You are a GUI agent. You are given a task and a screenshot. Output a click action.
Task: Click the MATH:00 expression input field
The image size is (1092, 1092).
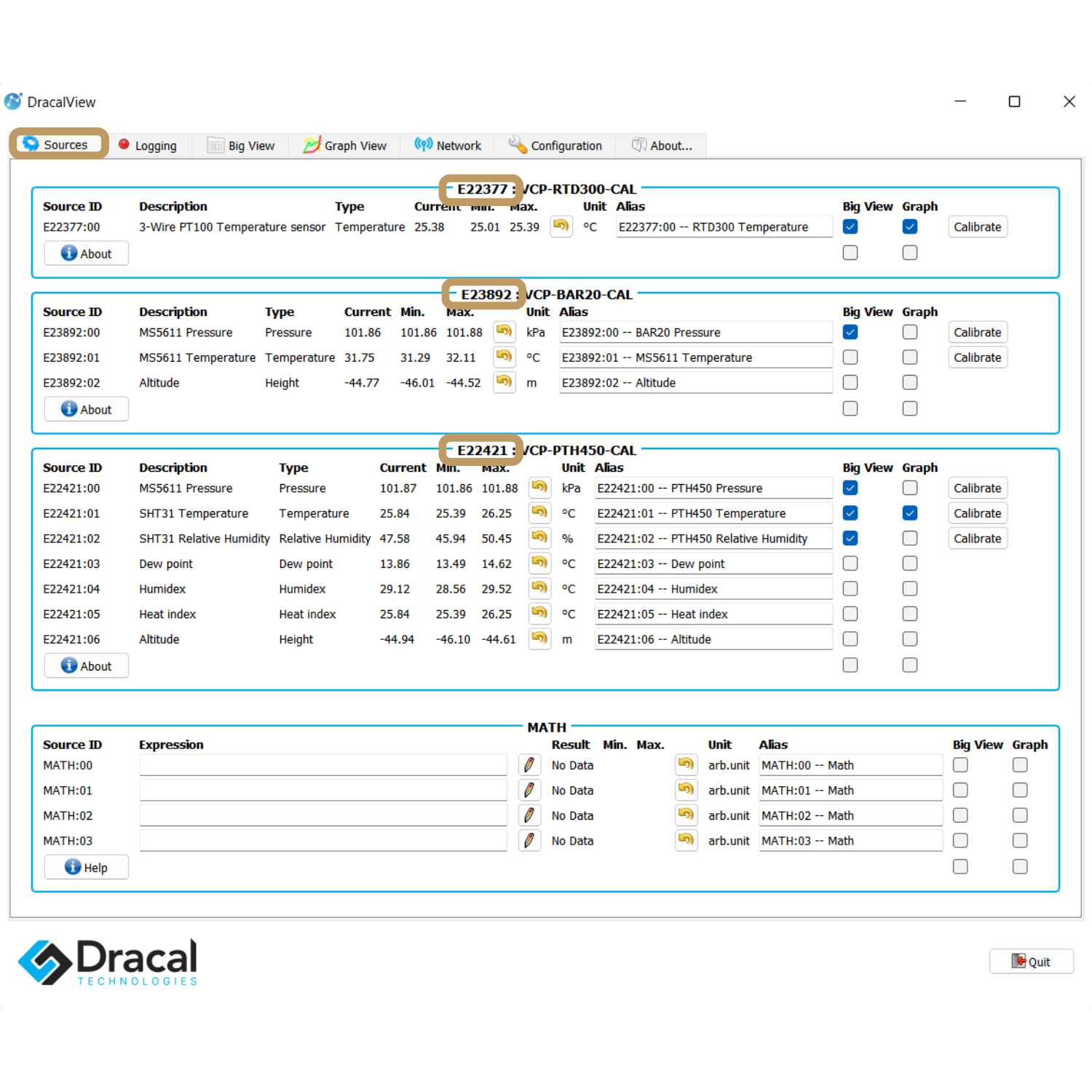click(323, 765)
